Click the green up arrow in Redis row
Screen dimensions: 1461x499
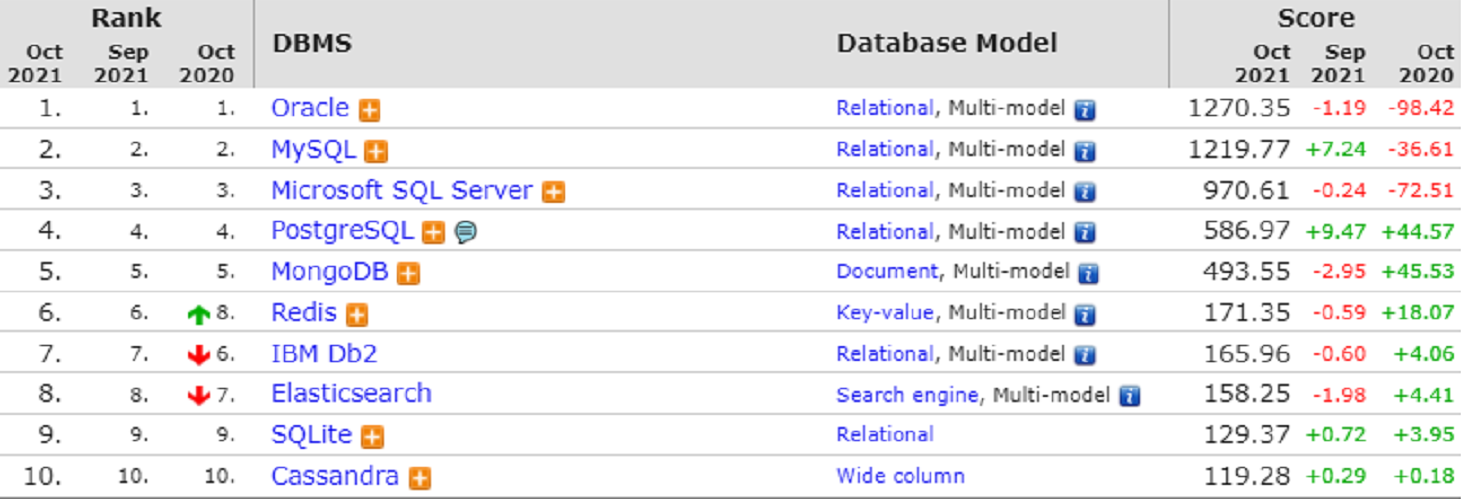coord(199,315)
